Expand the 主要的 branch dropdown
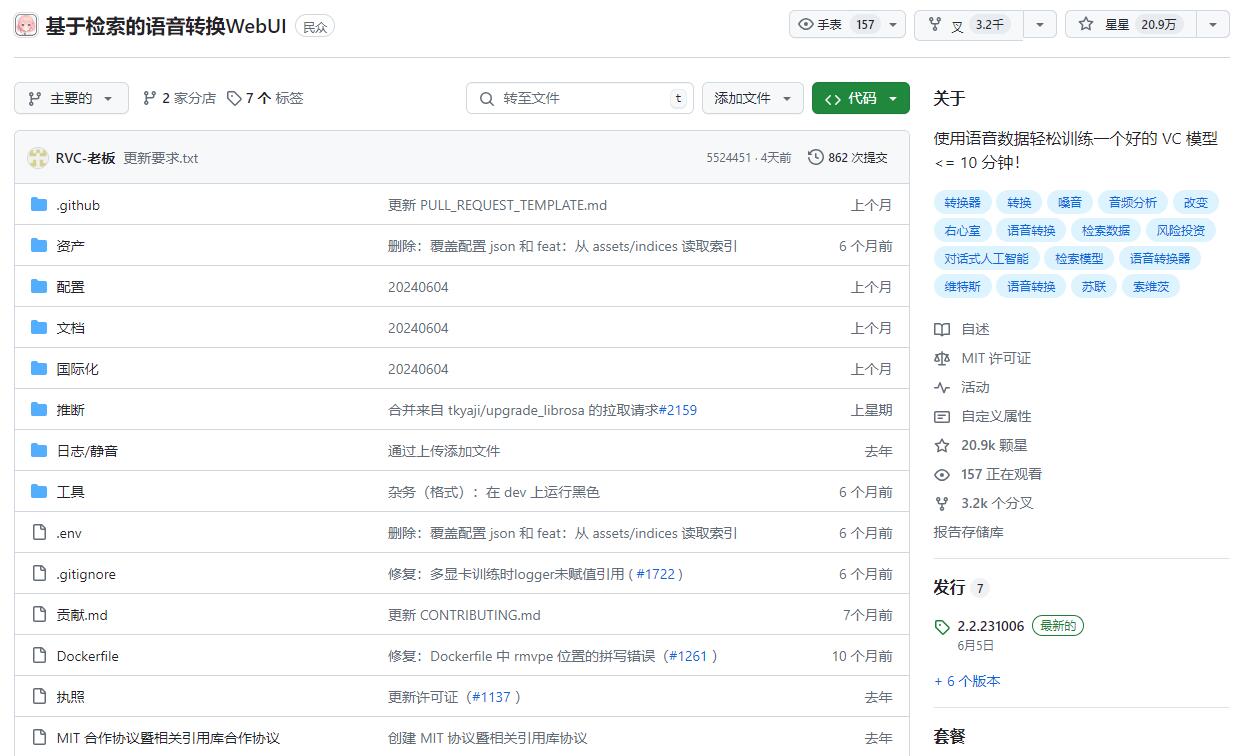1244x756 pixels. point(71,98)
